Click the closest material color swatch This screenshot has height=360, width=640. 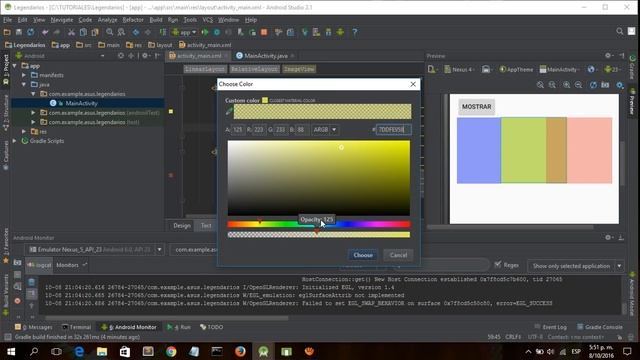click(x=265, y=100)
